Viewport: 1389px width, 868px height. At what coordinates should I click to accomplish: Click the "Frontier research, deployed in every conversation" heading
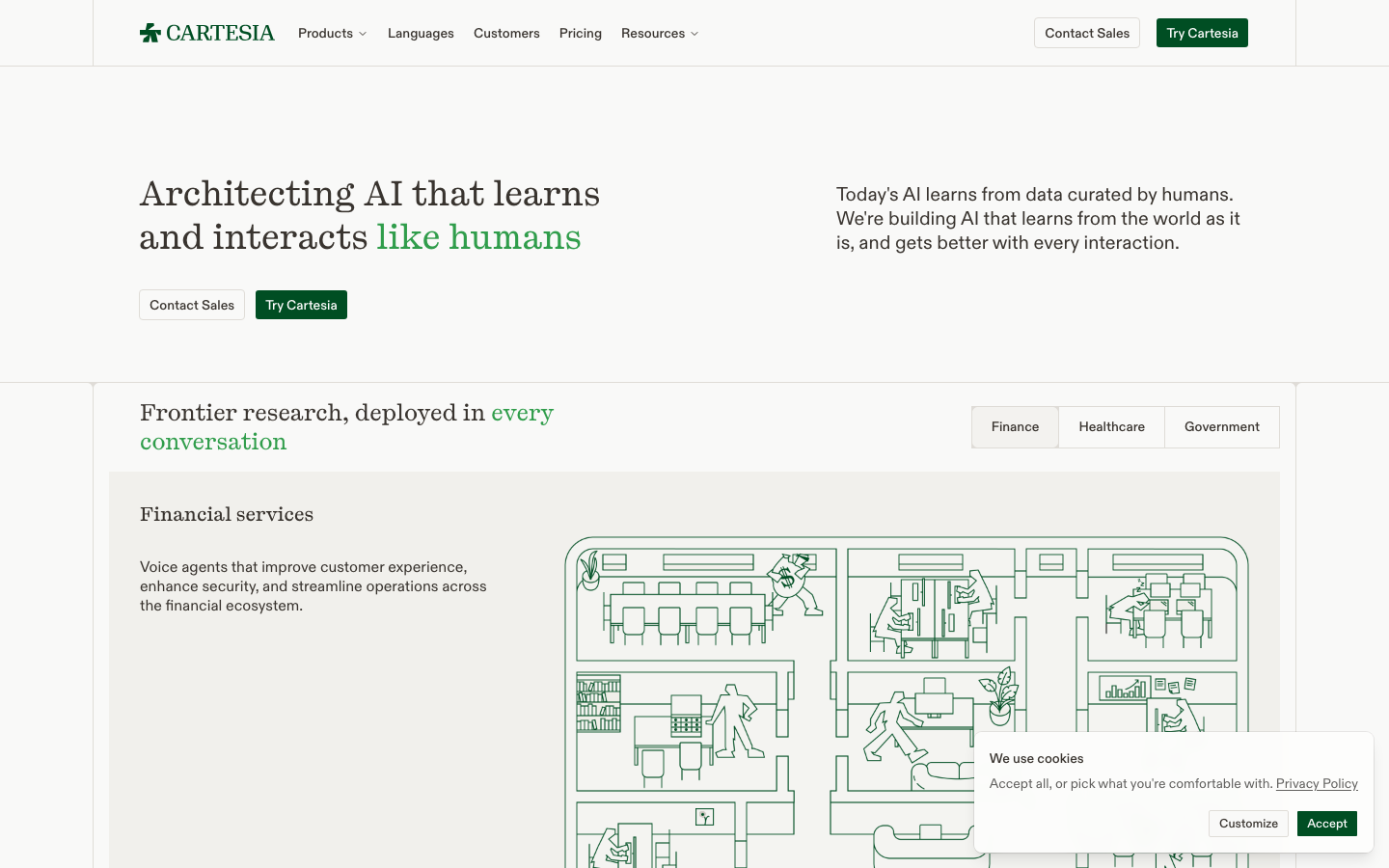(346, 427)
